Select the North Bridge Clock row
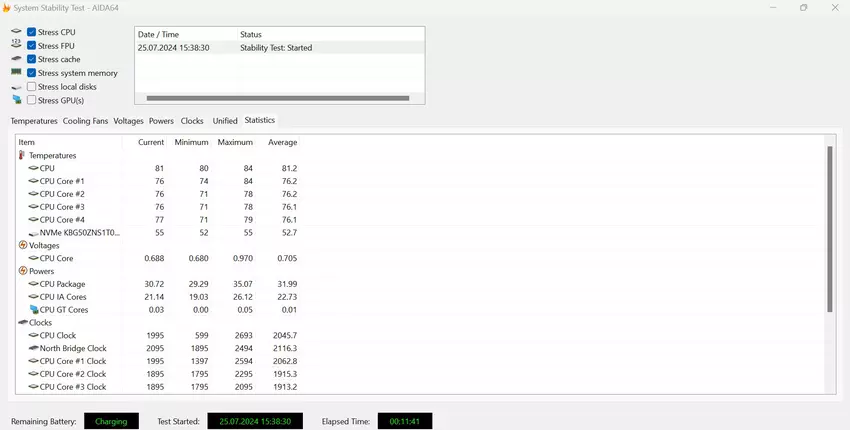Image resolution: width=850 pixels, height=430 pixels. pyautogui.click(x=72, y=349)
